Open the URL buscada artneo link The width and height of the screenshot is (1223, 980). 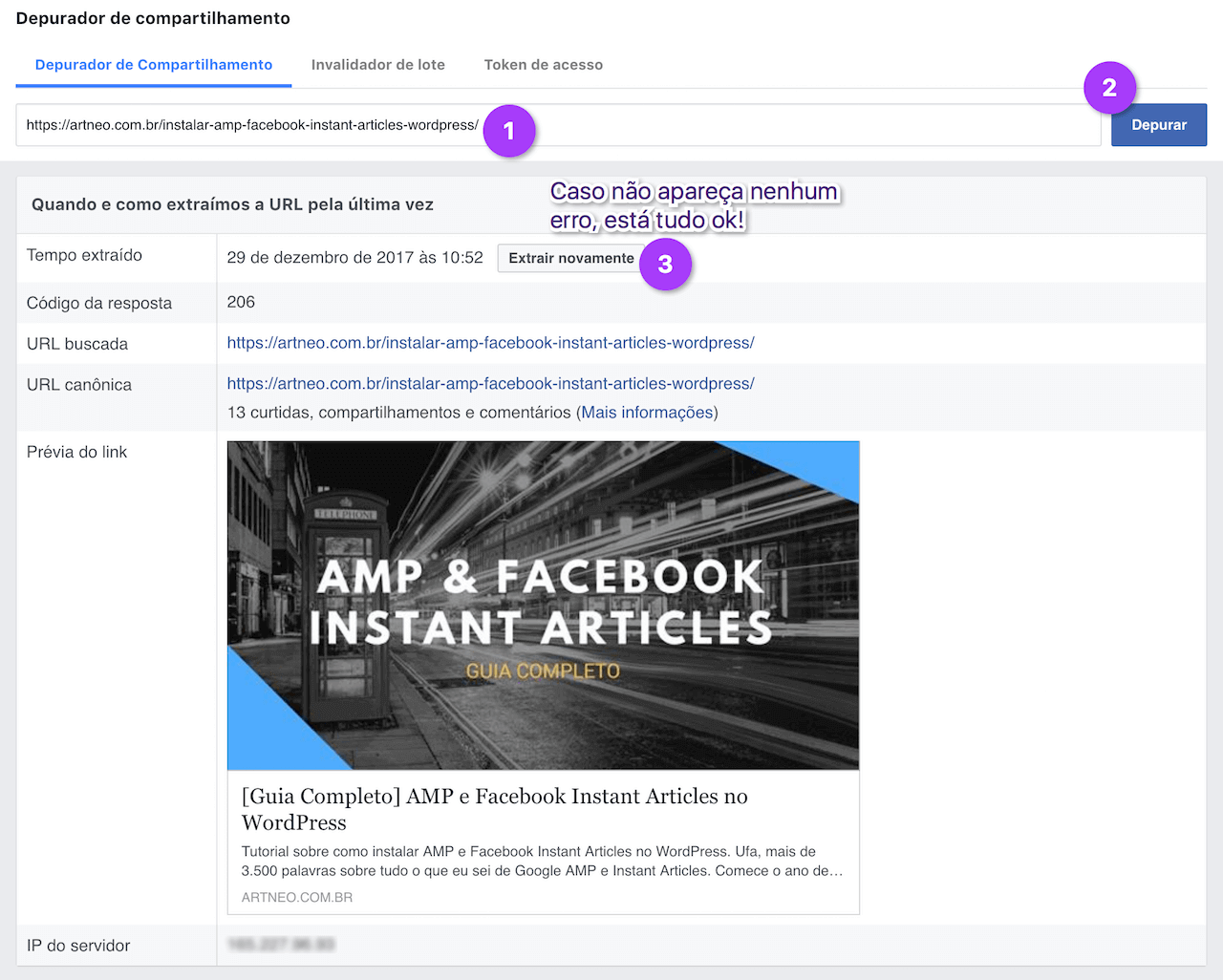491,343
